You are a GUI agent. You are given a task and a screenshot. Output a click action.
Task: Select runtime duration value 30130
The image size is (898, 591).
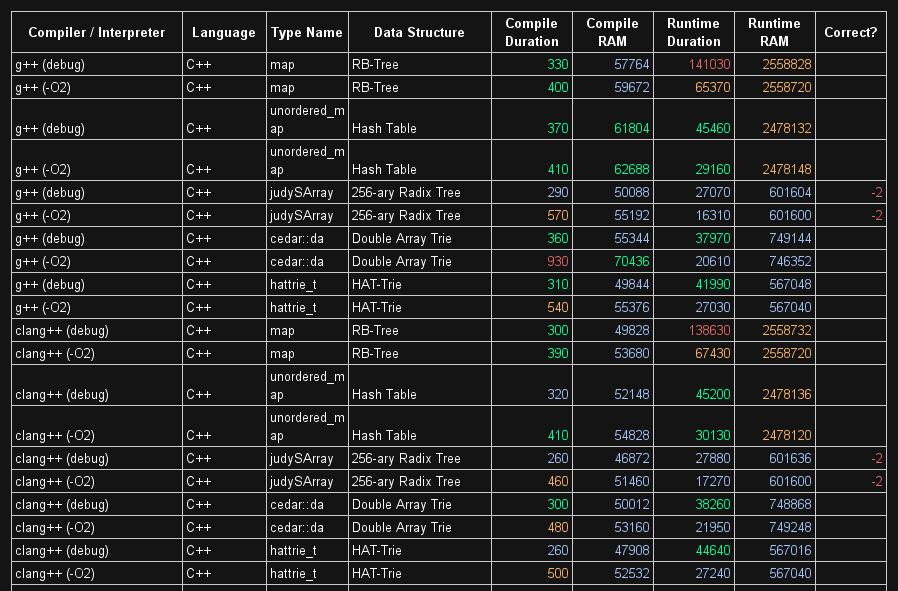click(712, 436)
